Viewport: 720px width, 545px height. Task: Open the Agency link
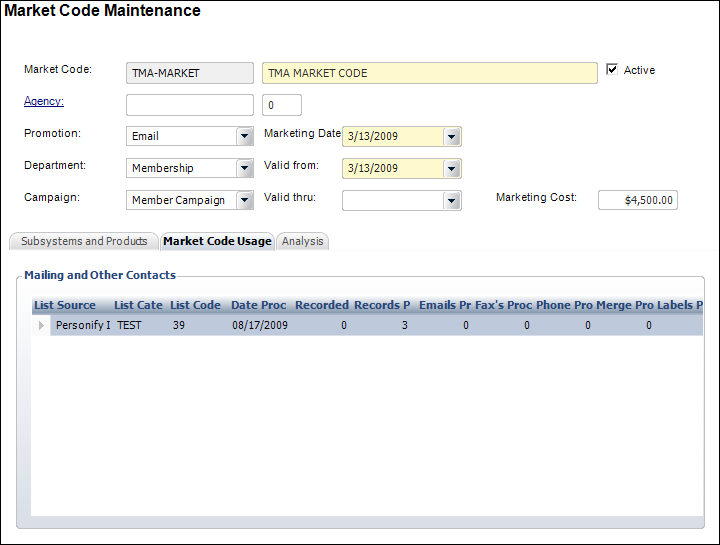point(44,101)
